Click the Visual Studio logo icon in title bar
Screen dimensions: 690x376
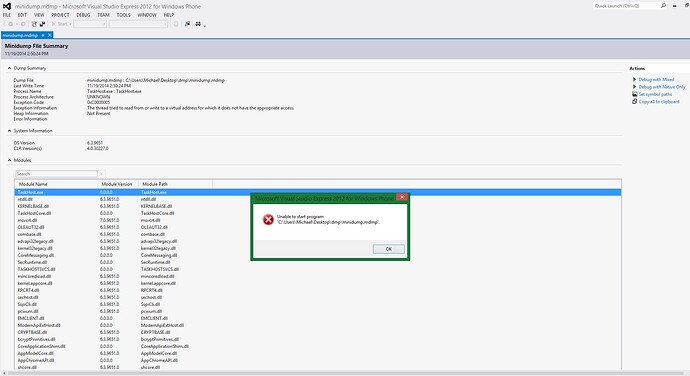pyautogui.click(x=7, y=6)
